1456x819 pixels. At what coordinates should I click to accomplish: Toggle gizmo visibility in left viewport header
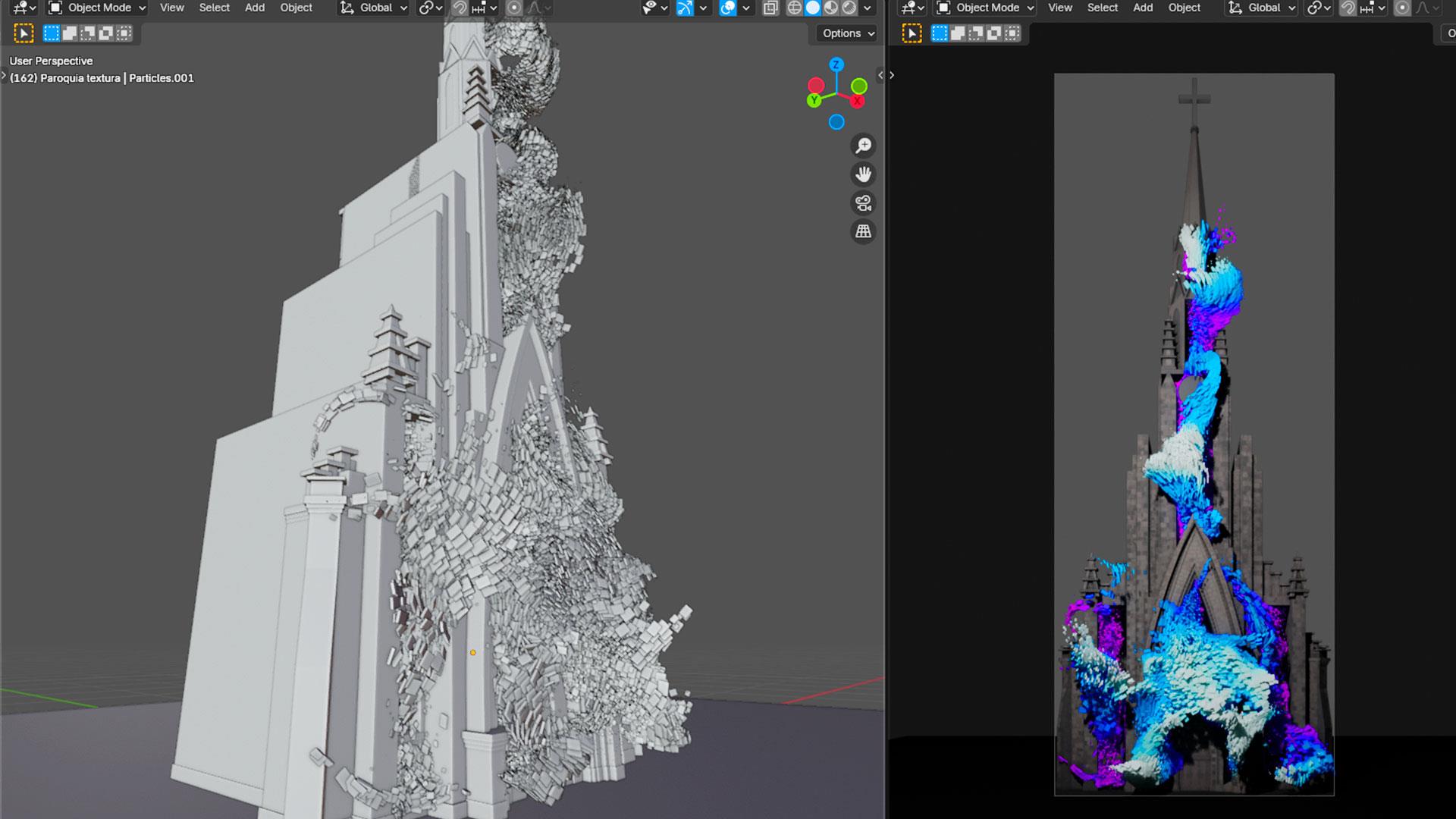click(x=685, y=8)
